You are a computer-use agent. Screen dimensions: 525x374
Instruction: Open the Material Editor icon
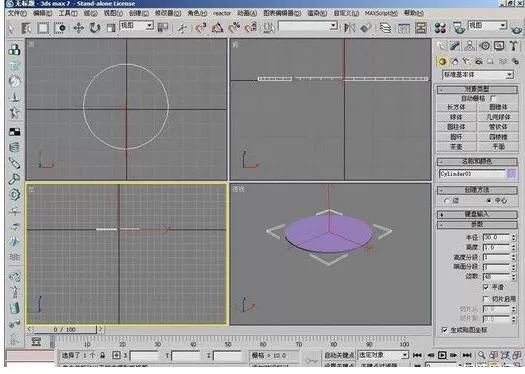coord(440,28)
